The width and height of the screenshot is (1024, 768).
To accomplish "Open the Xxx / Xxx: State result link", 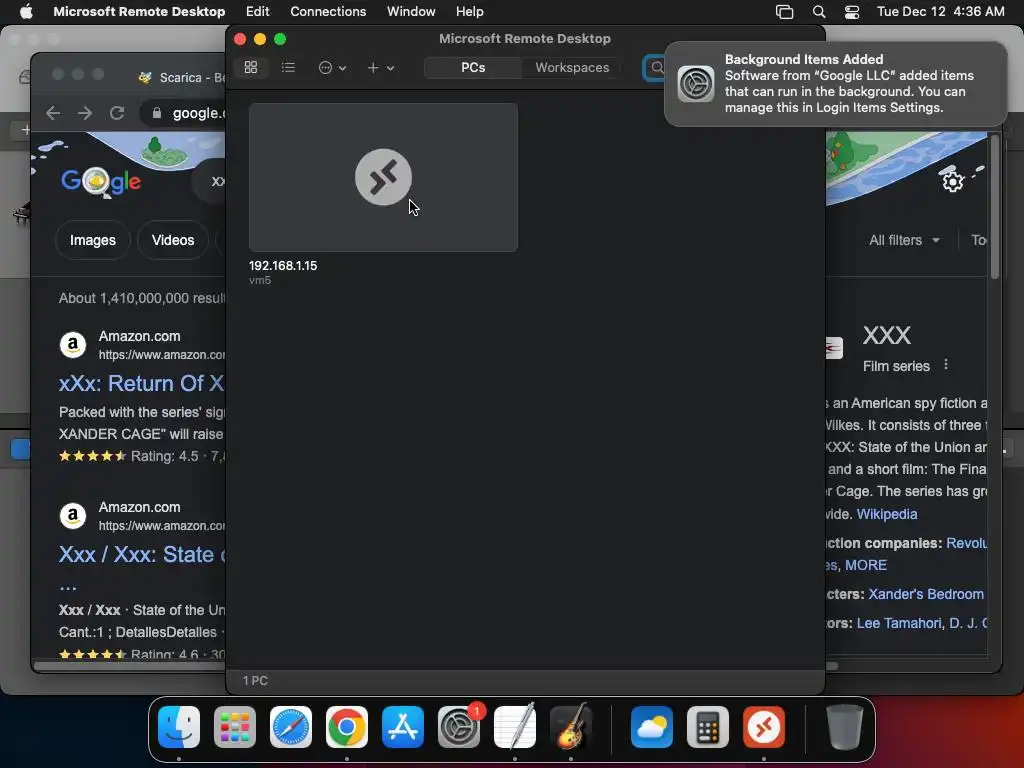I will coord(142,554).
